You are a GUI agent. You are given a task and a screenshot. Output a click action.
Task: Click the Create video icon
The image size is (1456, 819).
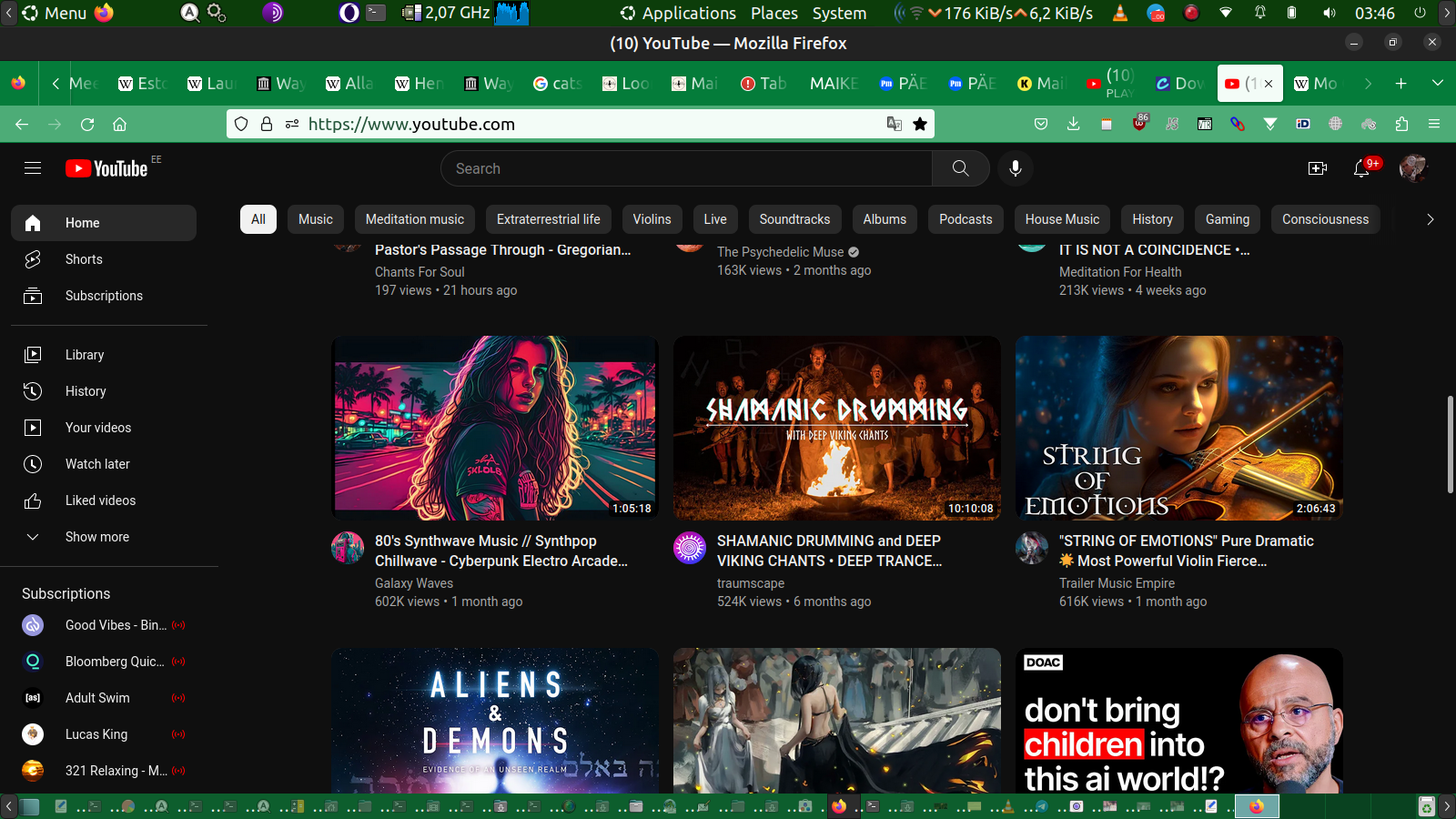pyautogui.click(x=1317, y=168)
